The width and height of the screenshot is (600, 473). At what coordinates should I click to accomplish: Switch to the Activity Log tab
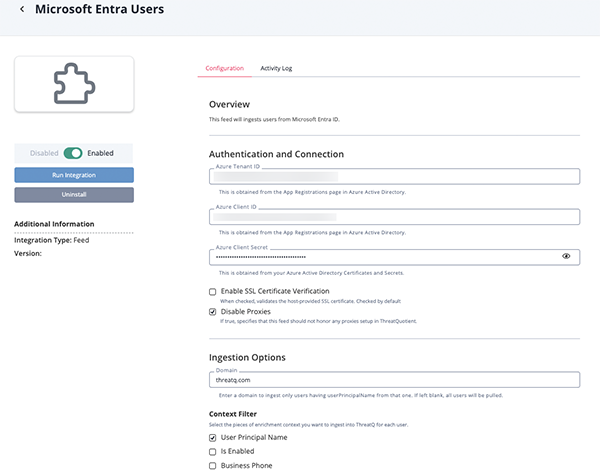coord(276,68)
